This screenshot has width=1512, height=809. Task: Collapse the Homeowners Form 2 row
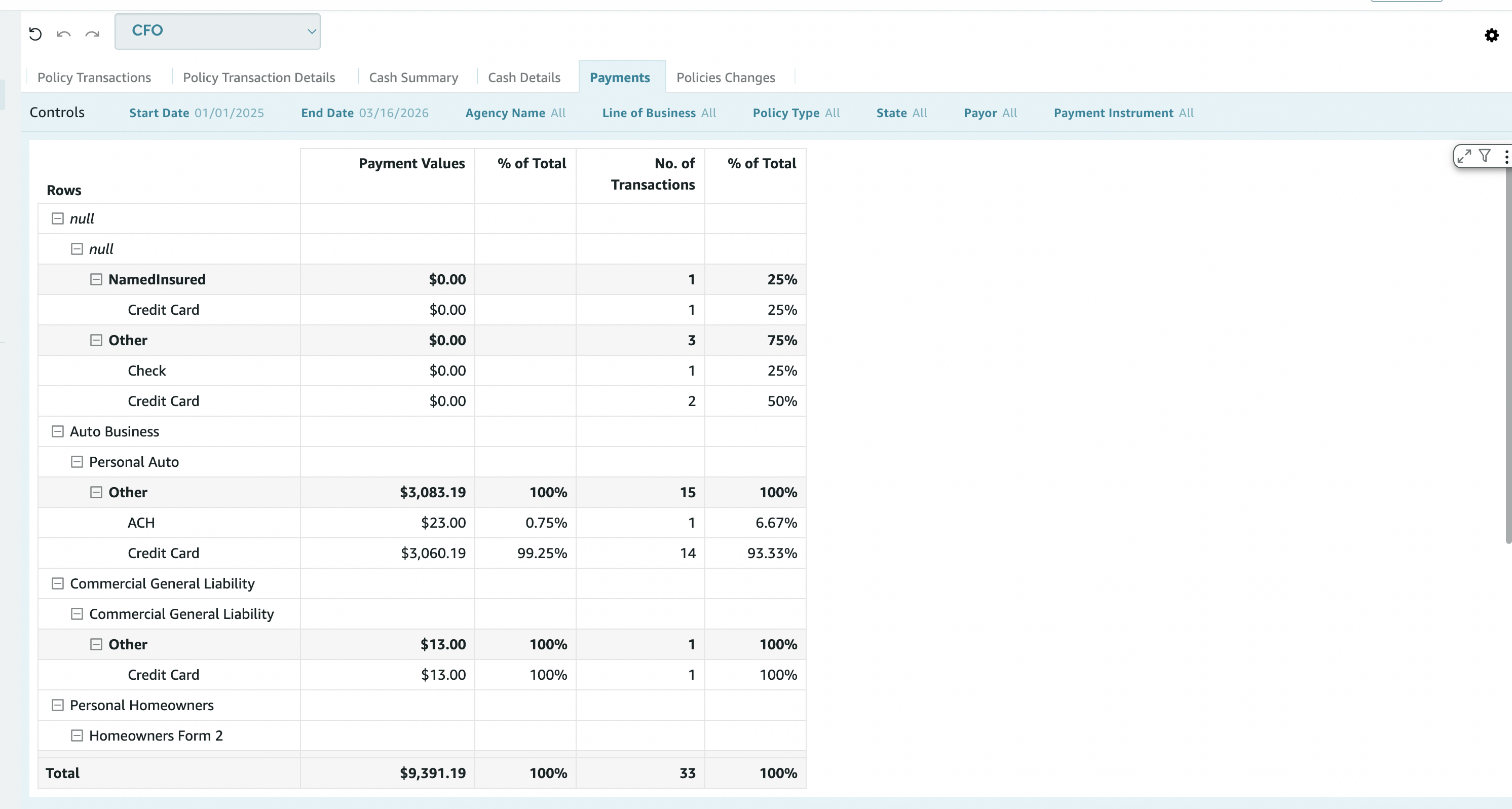(x=77, y=736)
